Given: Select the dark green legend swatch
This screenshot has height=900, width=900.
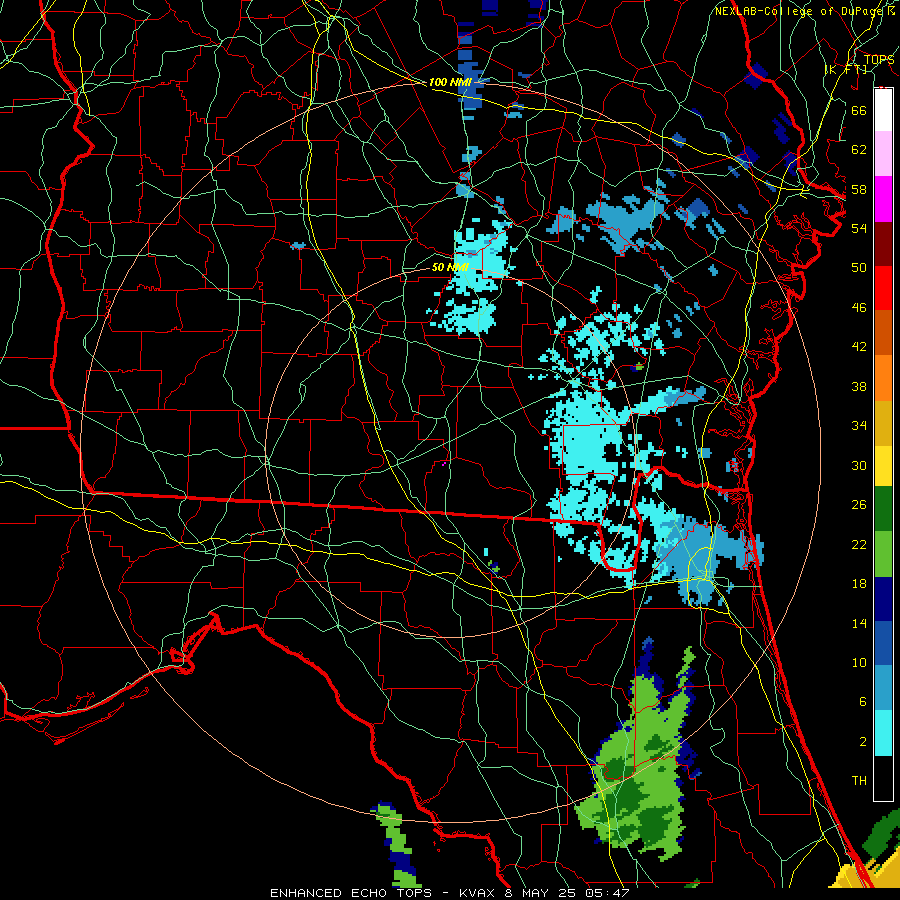Looking at the screenshot, I should tap(883, 509).
